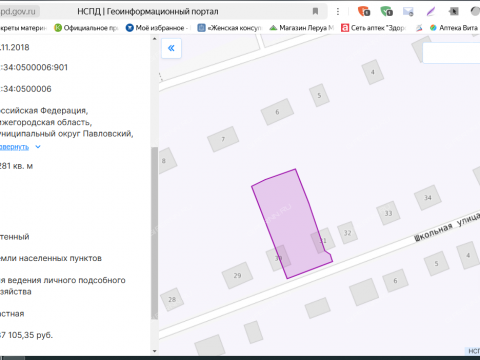Collapse the info panel with the double-chevron button

pos(171,48)
